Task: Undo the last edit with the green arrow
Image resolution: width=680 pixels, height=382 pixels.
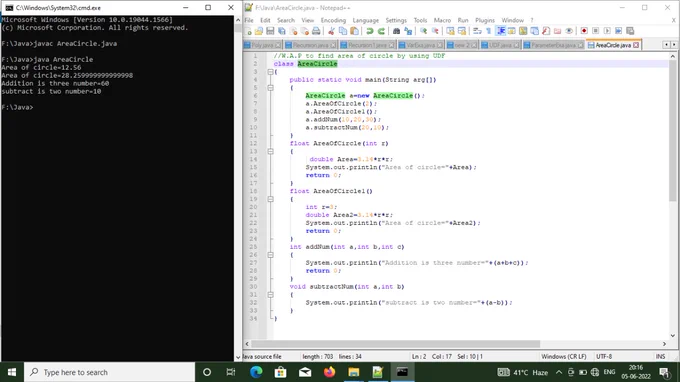Action: coord(370,31)
